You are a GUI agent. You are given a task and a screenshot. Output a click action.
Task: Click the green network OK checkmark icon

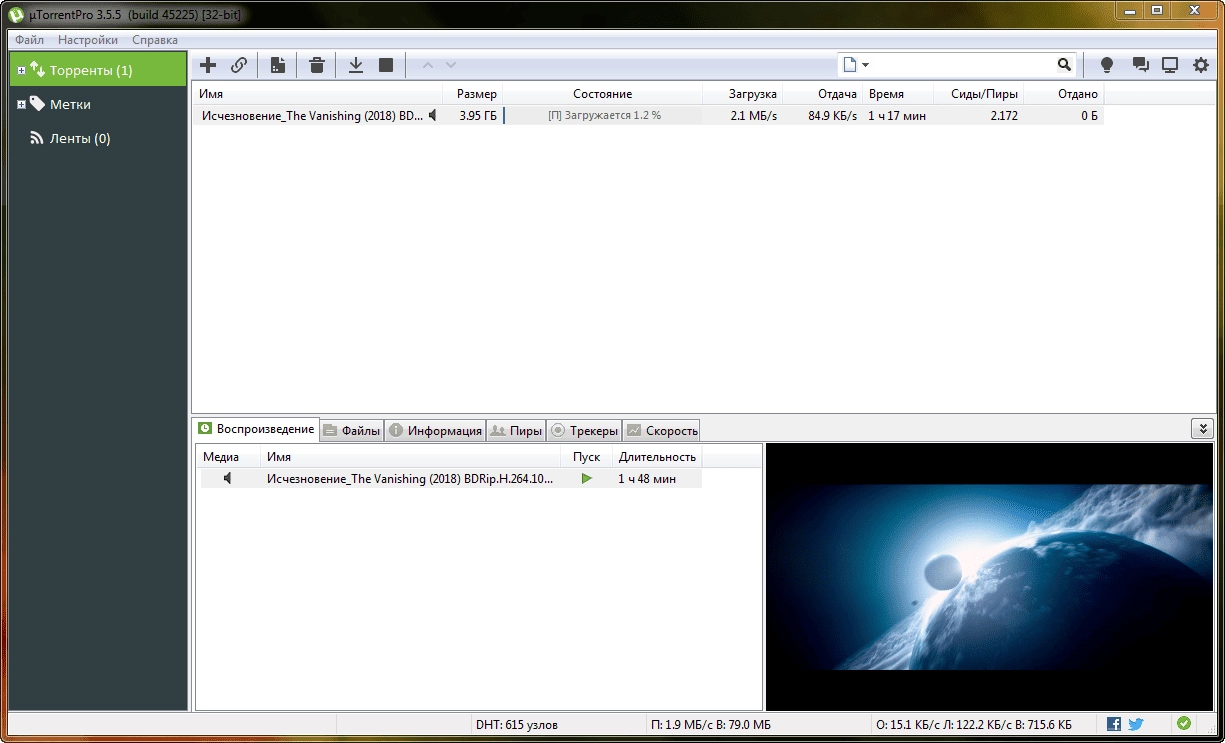tap(1184, 723)
